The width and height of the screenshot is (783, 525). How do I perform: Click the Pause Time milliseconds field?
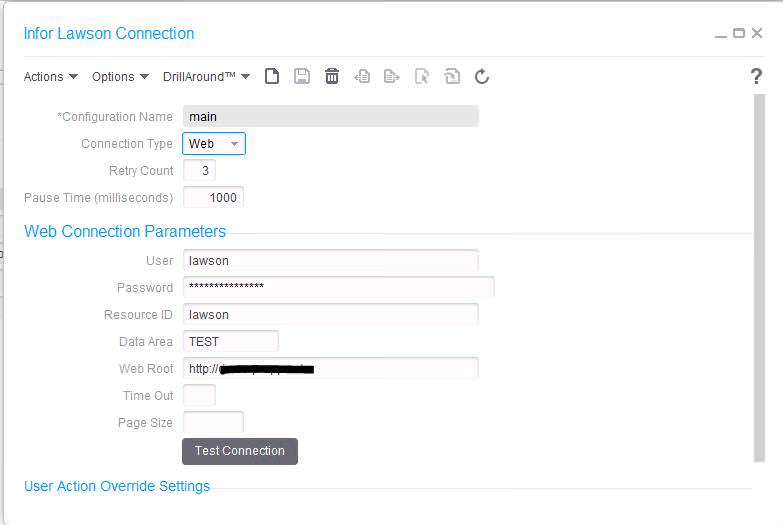tap(213, 198)
